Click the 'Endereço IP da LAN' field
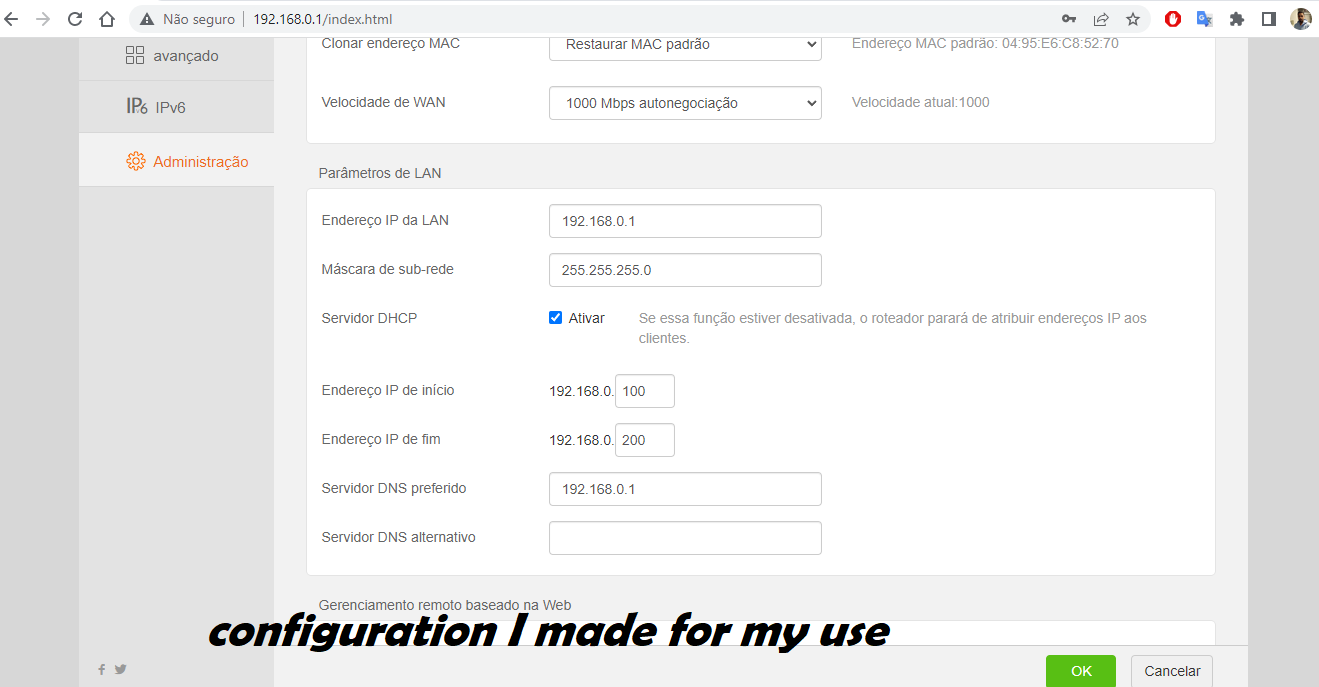Viewport: 1319px width, 687px height. [x=685, y=221]
